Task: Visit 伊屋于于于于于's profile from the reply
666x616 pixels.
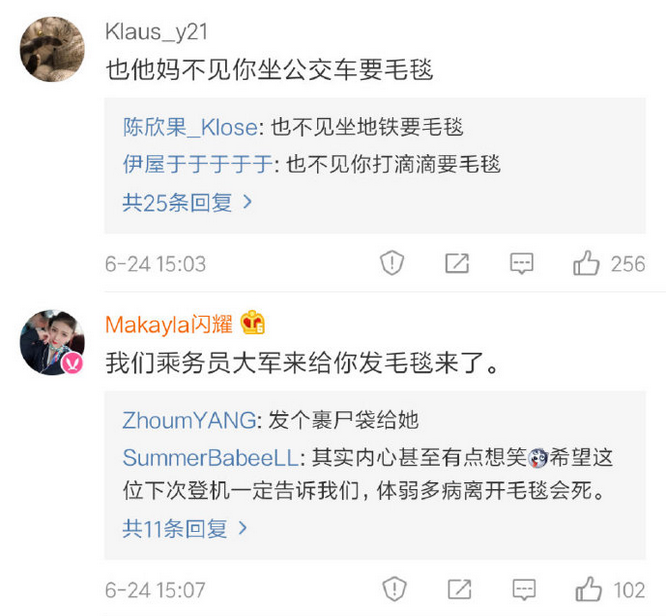Action: (x=197, y=165)
